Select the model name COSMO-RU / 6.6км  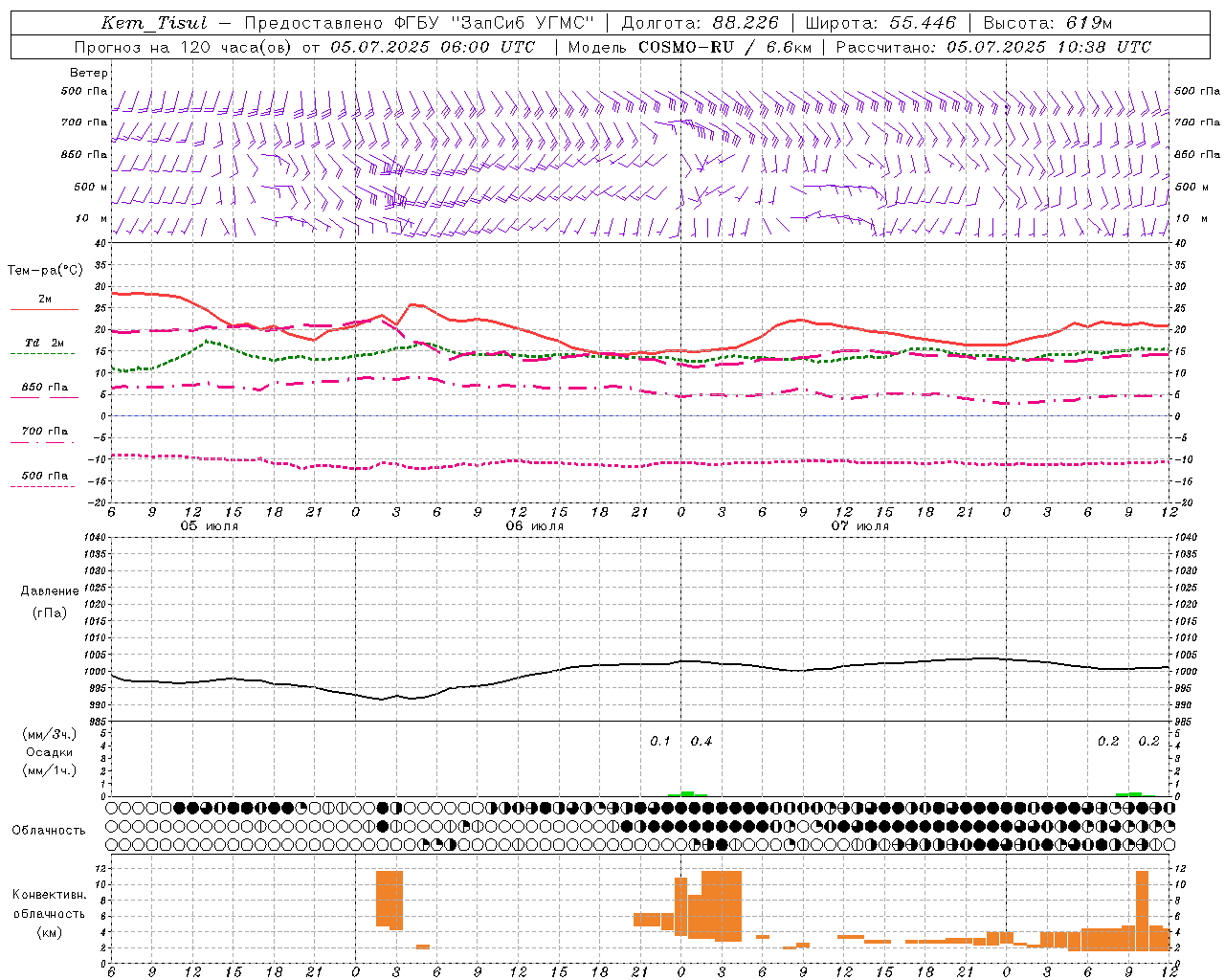pyautogui.click(x=723, y=47)
